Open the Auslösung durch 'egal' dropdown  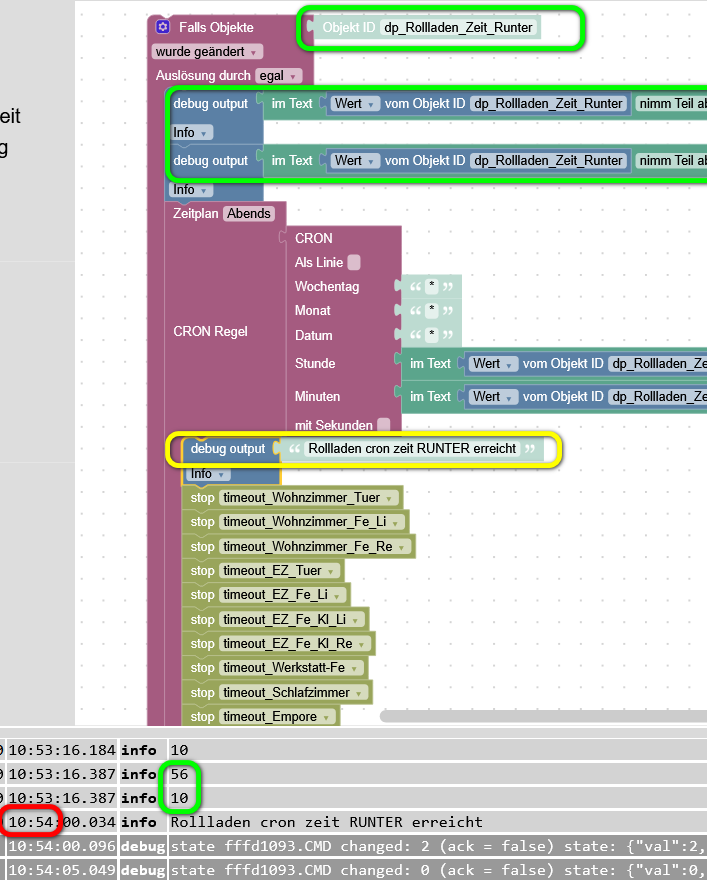pyautogui.click(x=278, y=76)
